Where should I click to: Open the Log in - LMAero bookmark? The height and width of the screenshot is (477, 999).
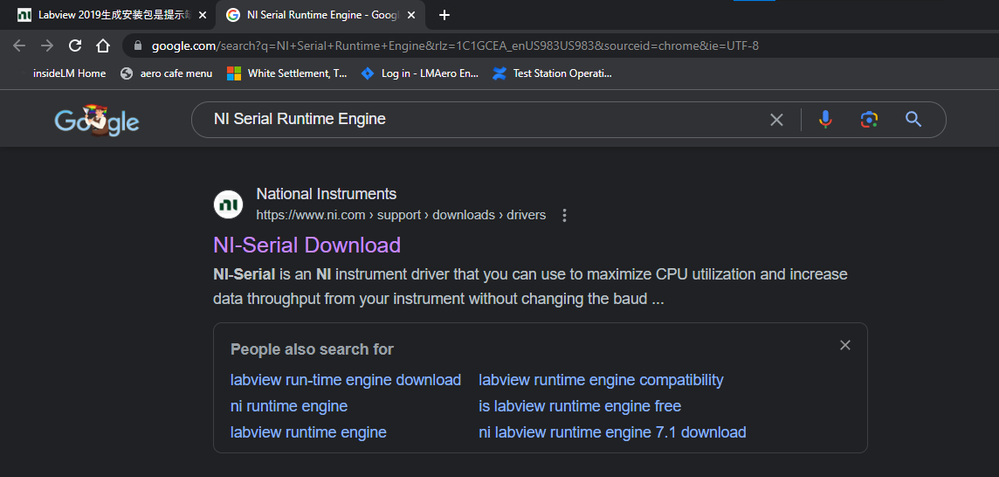pyautogui.click(x=419, y=73)
